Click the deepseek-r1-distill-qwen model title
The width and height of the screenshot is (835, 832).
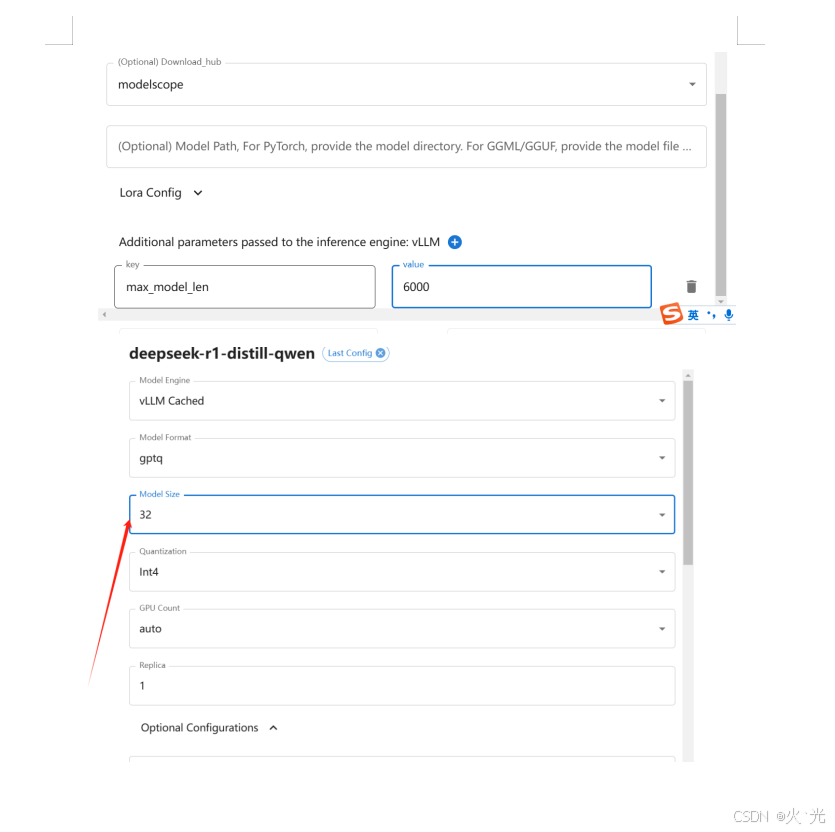pyautogui.click(x=222, y=354)
